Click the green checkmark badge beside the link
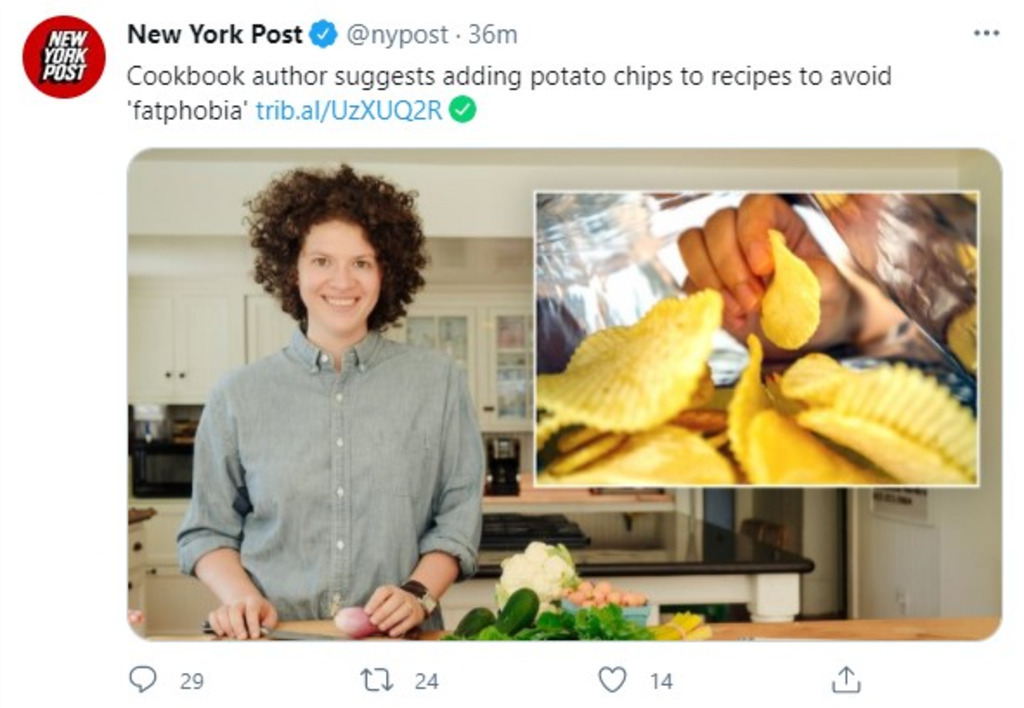The image size is (1024, 708). (x=462, y=110)
